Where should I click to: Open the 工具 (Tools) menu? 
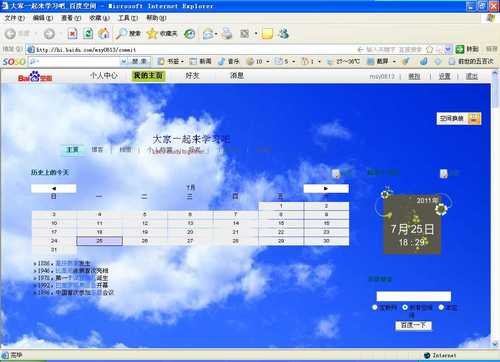tap(128, 18)
